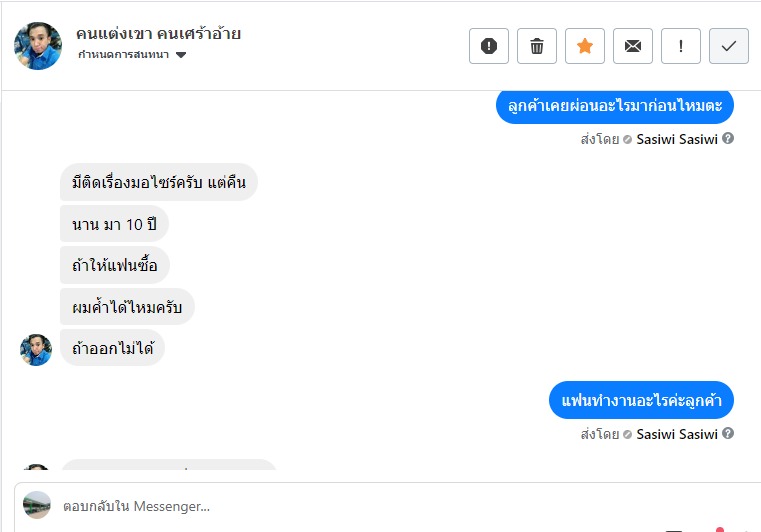
Task: Click sender avatar next to ถ้าออกไม่ได้ message
Action: point(36,350)
